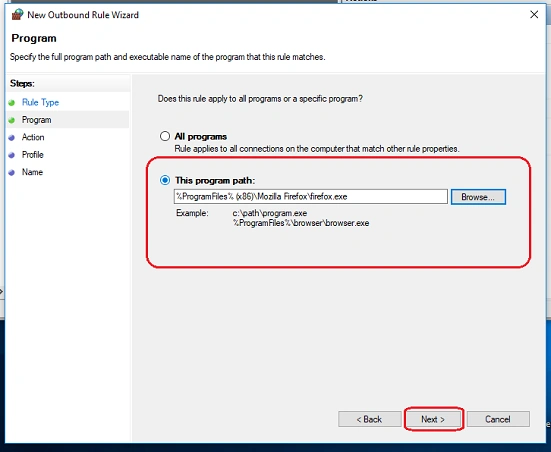Select Profile in the steps list
This screenshot has width=551, height=452.
pos(33,155)
